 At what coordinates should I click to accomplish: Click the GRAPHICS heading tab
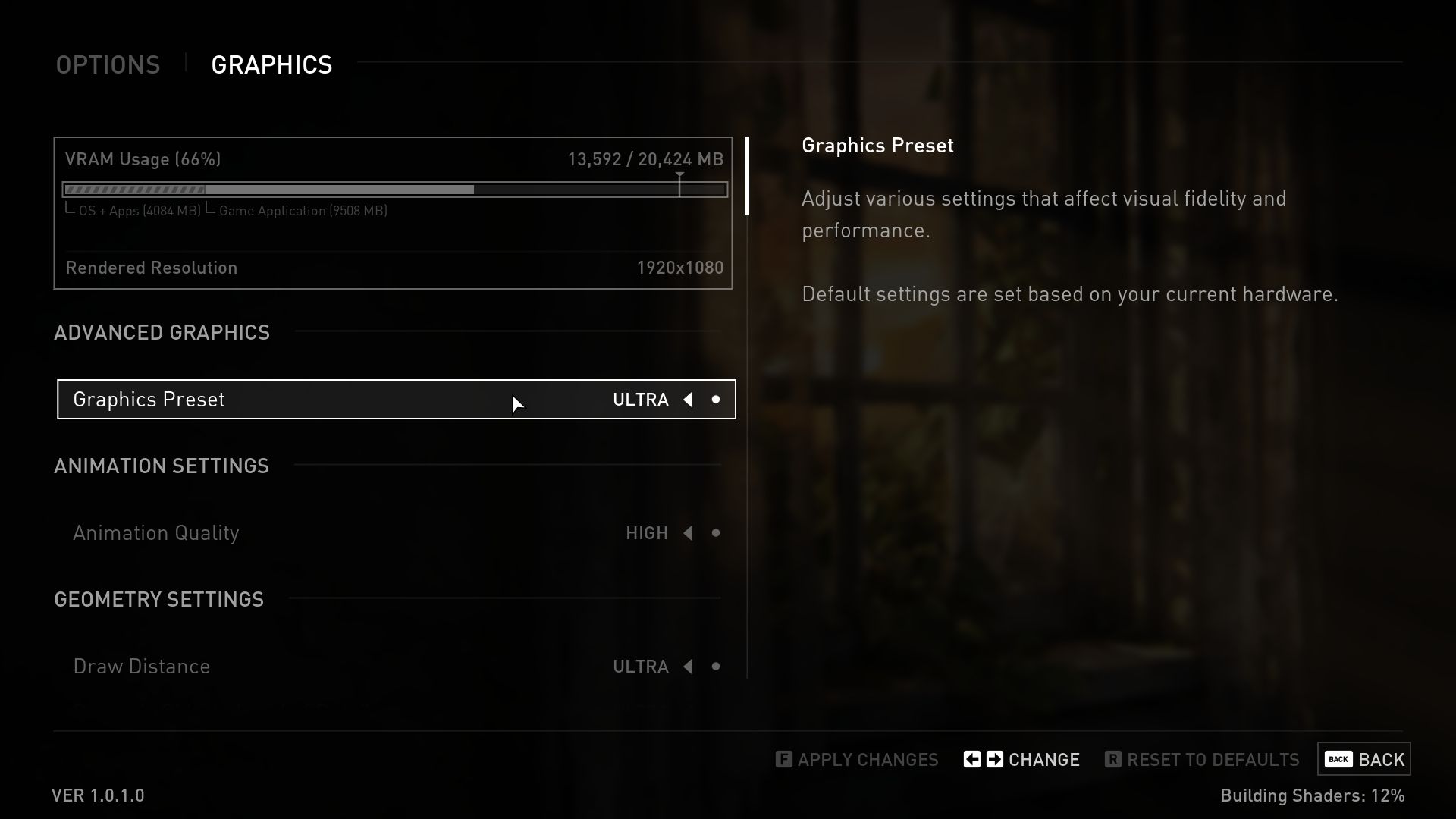point(271,65)
